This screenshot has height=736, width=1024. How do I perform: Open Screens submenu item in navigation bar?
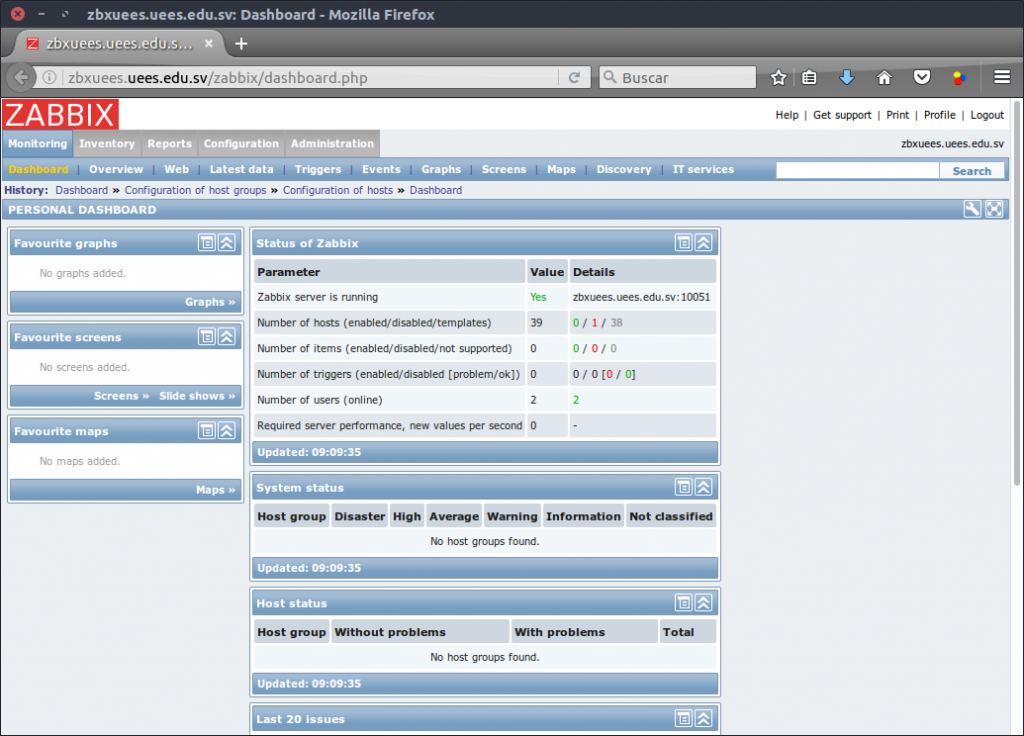(504, 169)
